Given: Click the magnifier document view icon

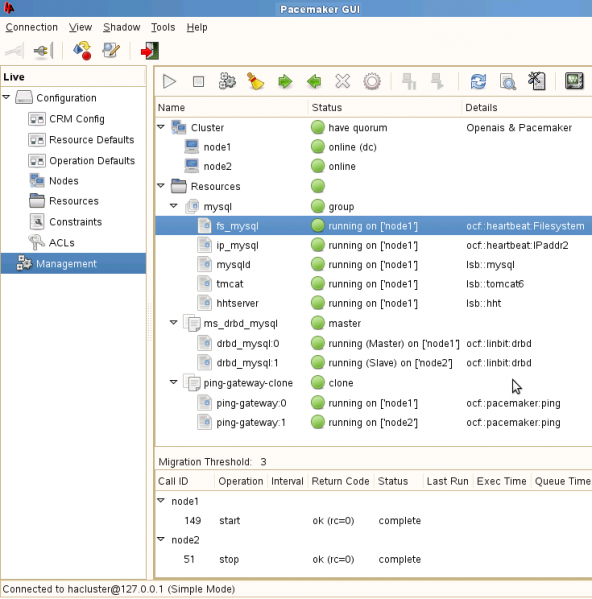Looking at the screenshot, I should tap(508, 81).
